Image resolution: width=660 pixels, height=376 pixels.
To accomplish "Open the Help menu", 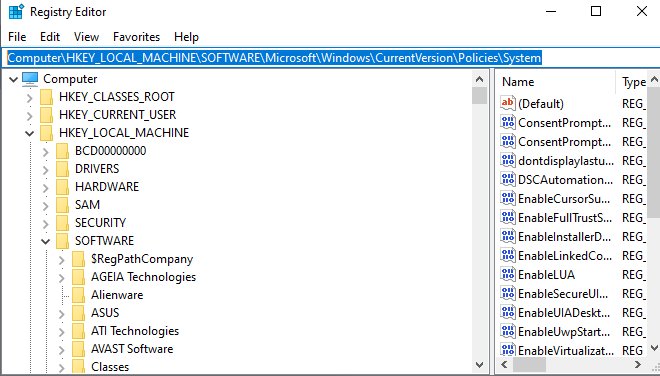I will [x=186, y=37].
